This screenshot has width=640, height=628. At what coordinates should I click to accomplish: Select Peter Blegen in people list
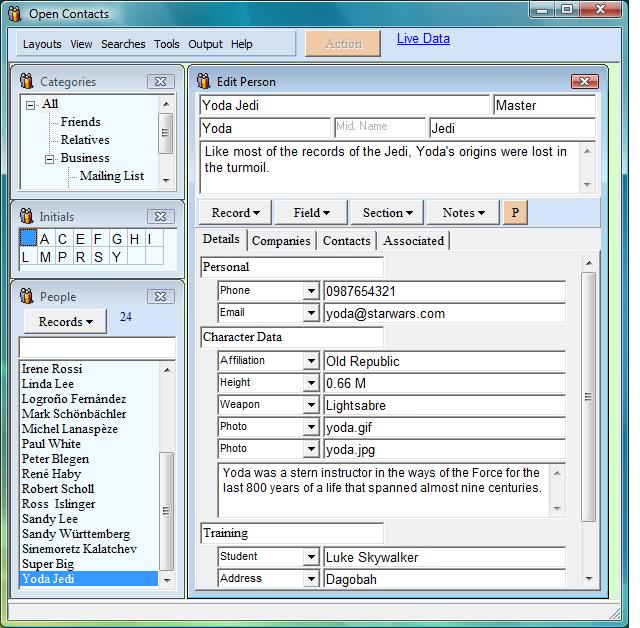click(89, 459)
